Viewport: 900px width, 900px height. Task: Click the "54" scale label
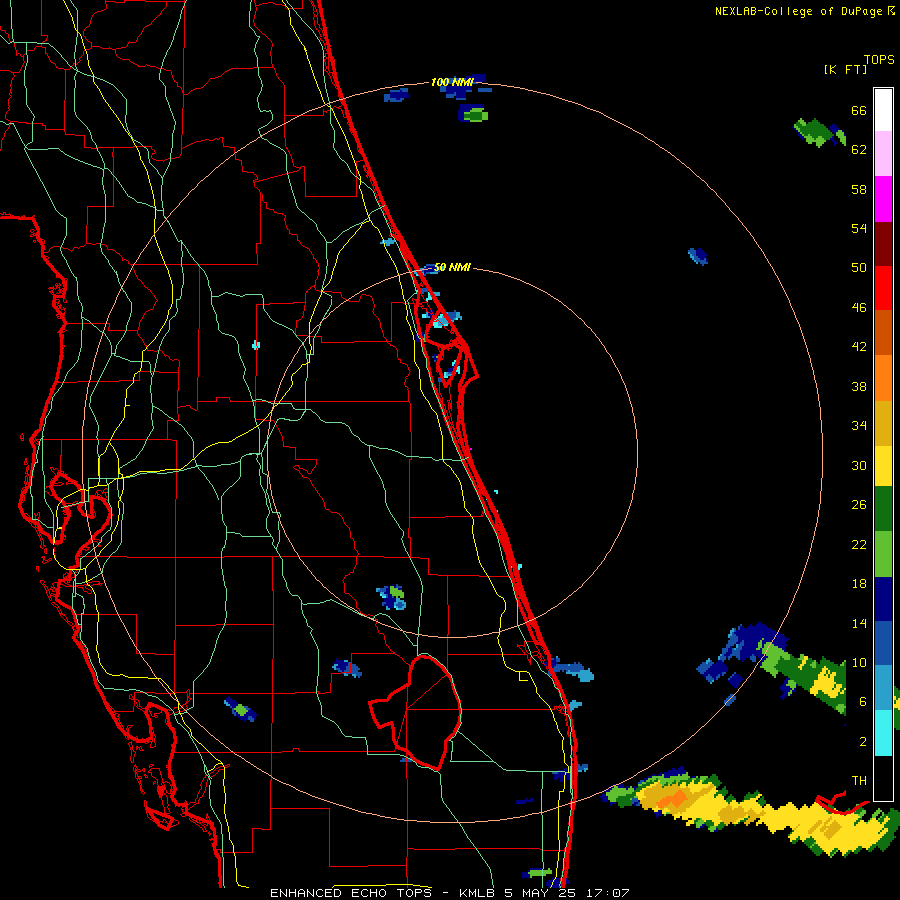point(859,228)
